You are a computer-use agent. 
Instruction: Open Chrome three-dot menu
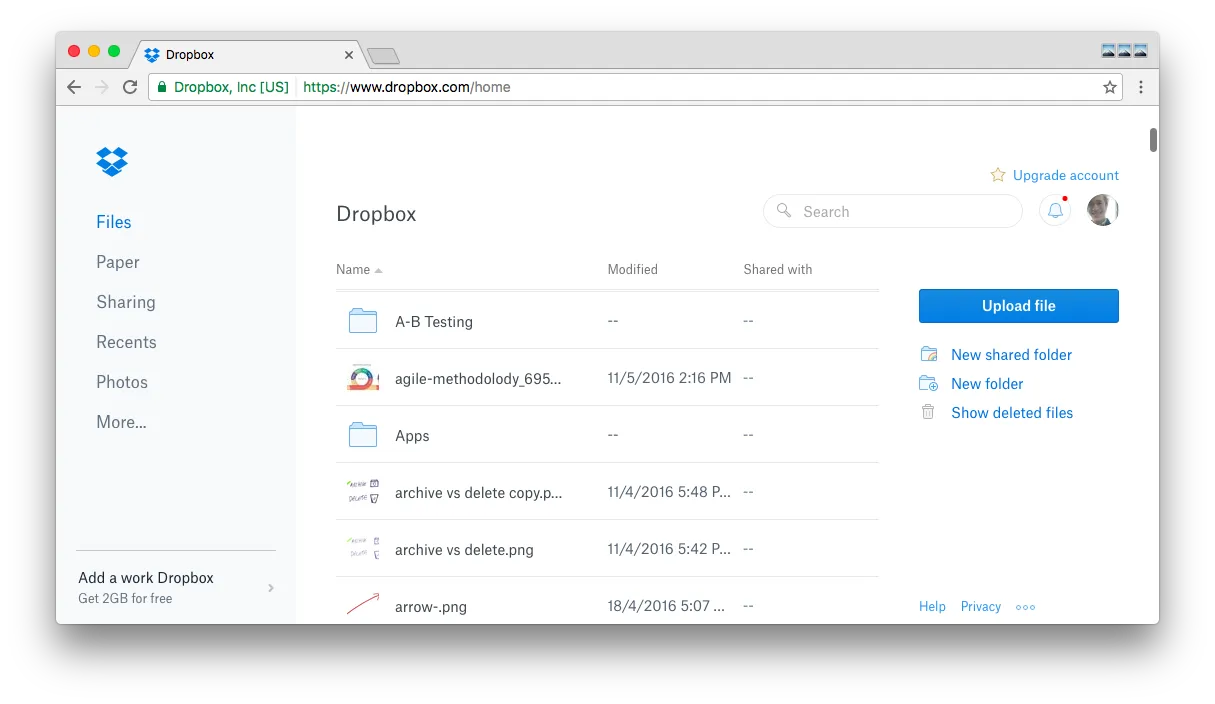(1141, 87)
